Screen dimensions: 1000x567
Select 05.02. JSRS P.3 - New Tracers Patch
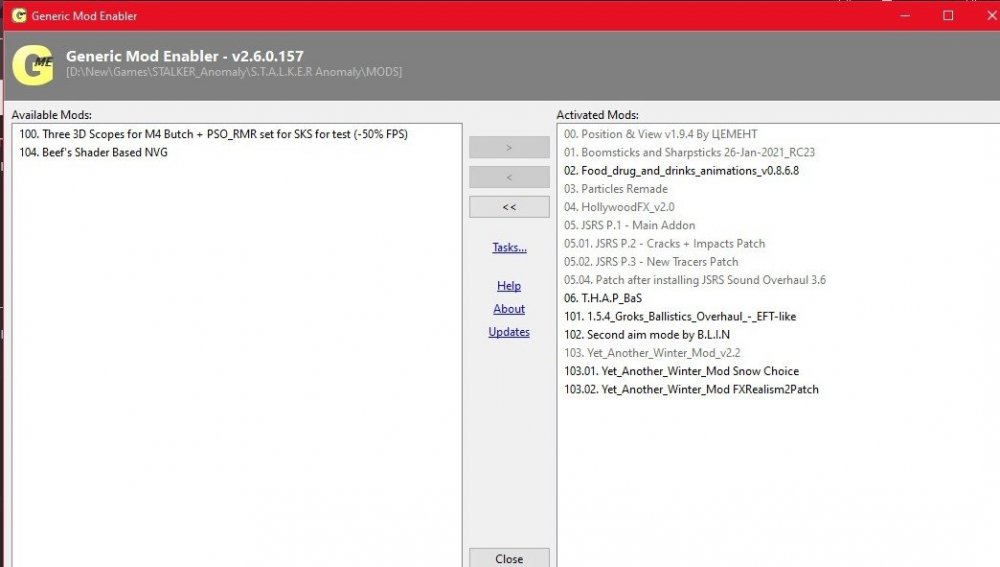click(651, 261)
